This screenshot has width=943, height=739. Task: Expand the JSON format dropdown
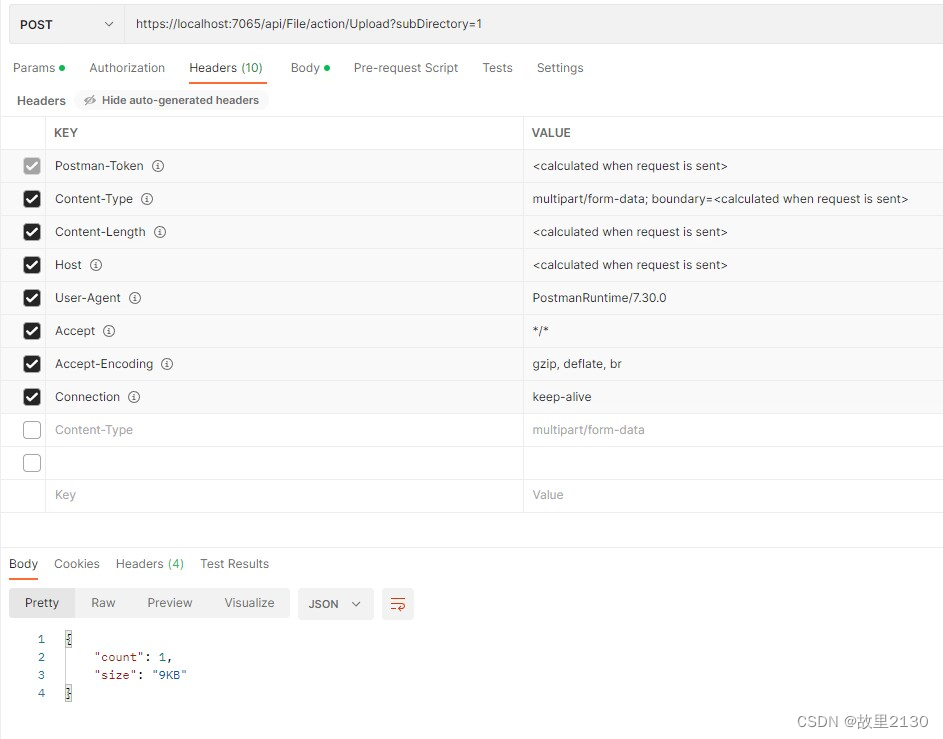[336, 604]
